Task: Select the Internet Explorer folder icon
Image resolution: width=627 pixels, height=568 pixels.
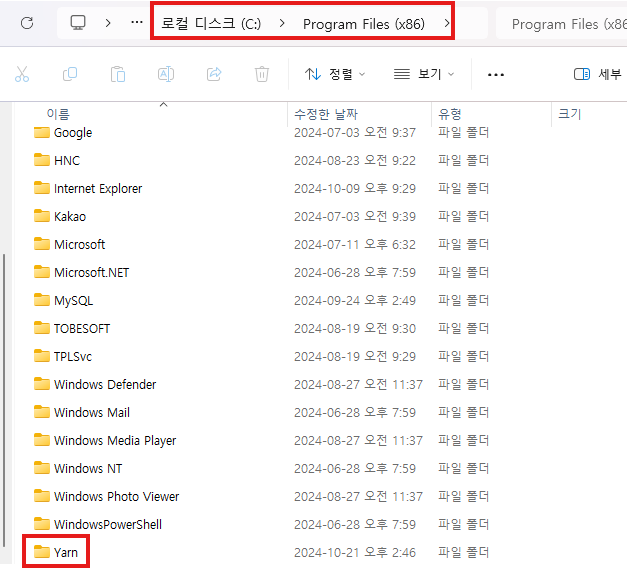Action: pyautogui.click(x=42, y=188)
